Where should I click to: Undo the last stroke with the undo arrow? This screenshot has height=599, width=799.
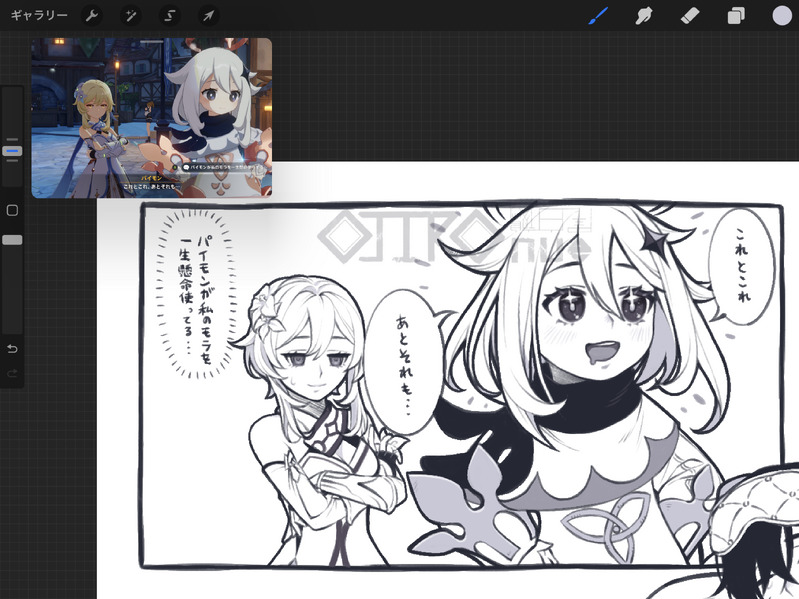(12, 349)
